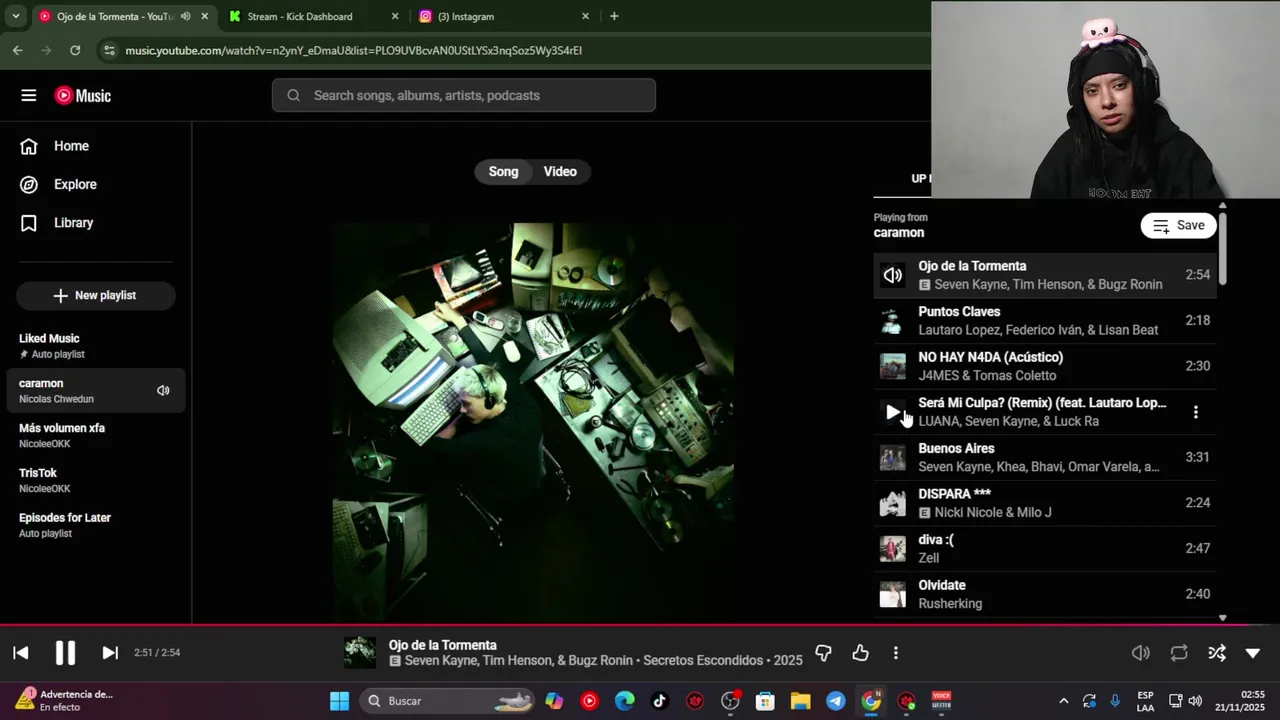Open Microsoft Edge from taskbar
Viewport: 1280px width, 720px height.
click(x=624, y=701)
